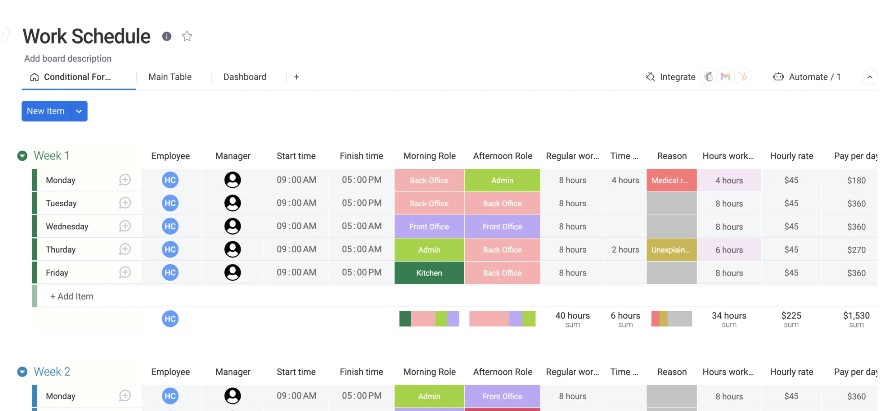Click the New Item button
This screenshot has width=892, height=411.
tap(46, 111)
